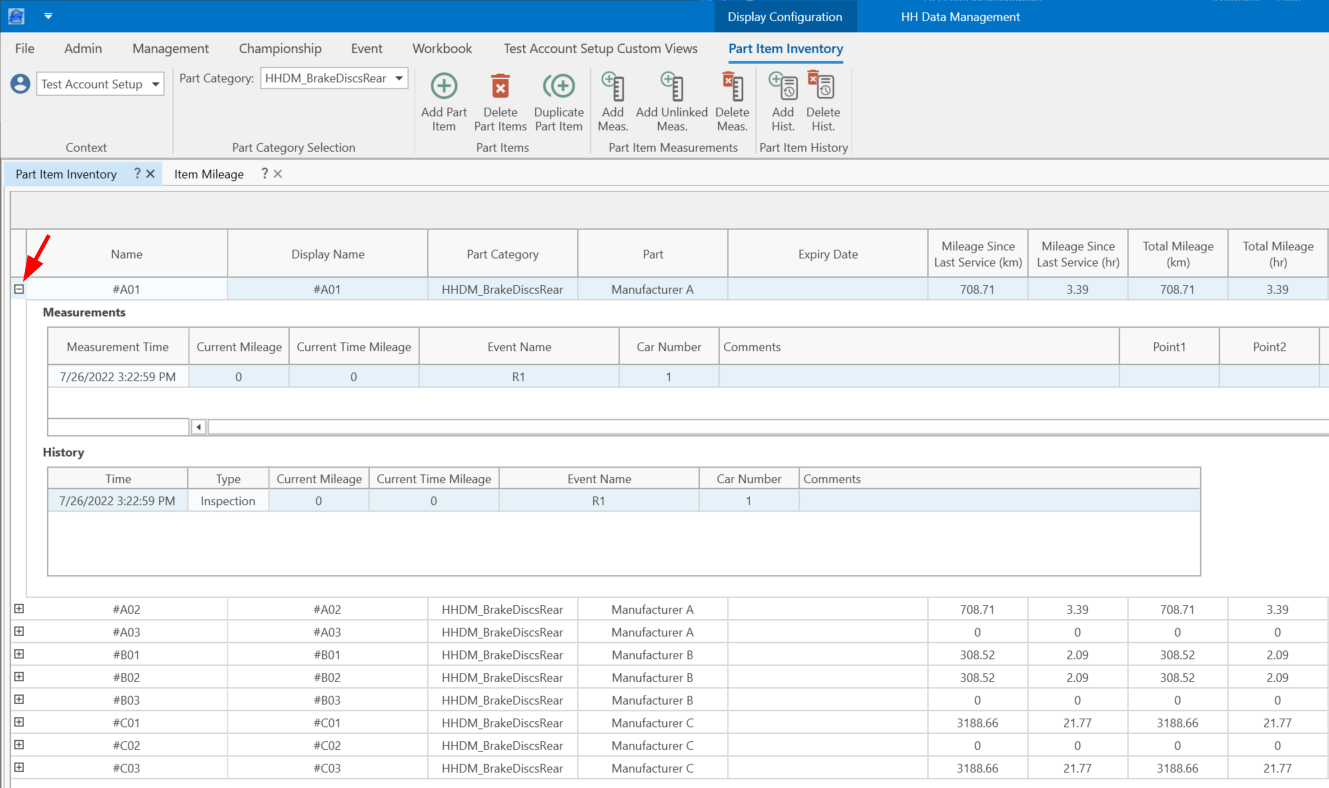Switch to the Item Mileage tab
This screenshot has height=788, width=1329.
point(209,174)
